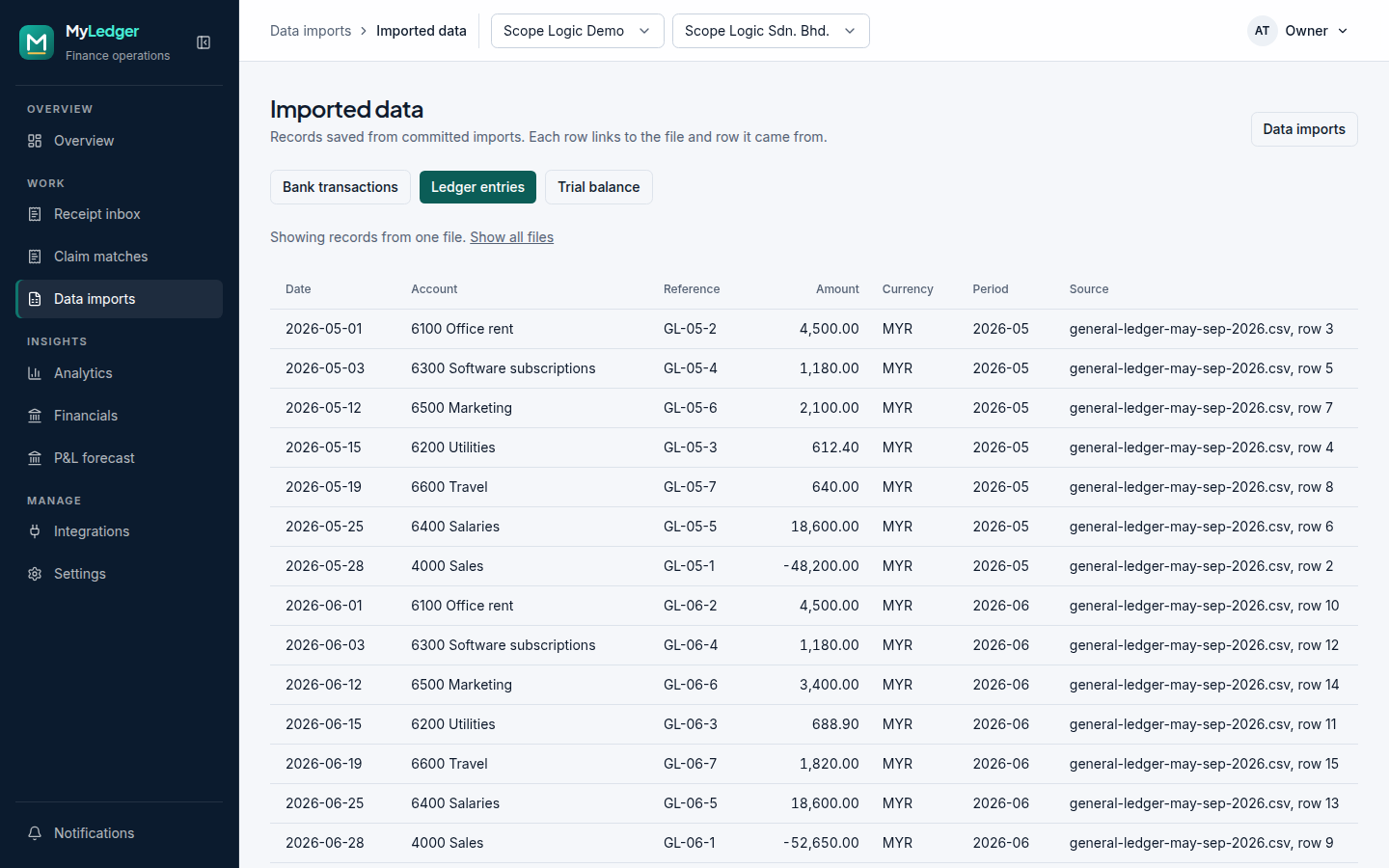The image size is (1389, 868).
Task: Click the Imported data breadcrumb
Action: pos(422,31)
